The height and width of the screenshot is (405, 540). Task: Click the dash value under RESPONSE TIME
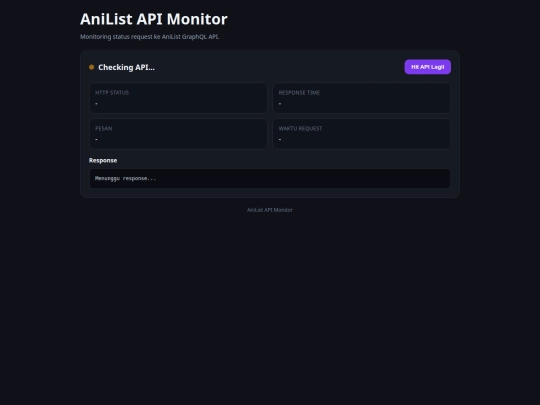(x=280, y=103)
